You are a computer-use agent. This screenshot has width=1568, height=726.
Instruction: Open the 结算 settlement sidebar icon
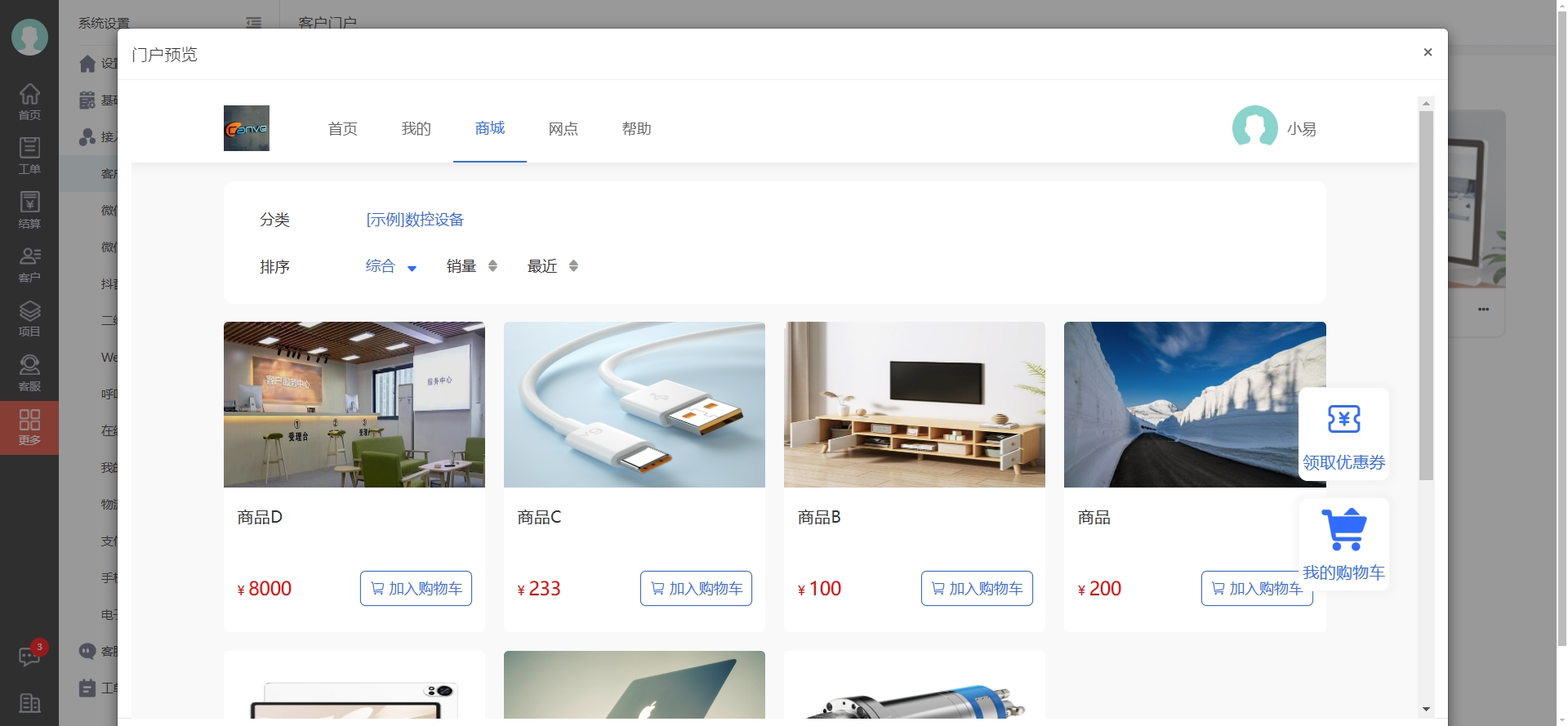29,211
